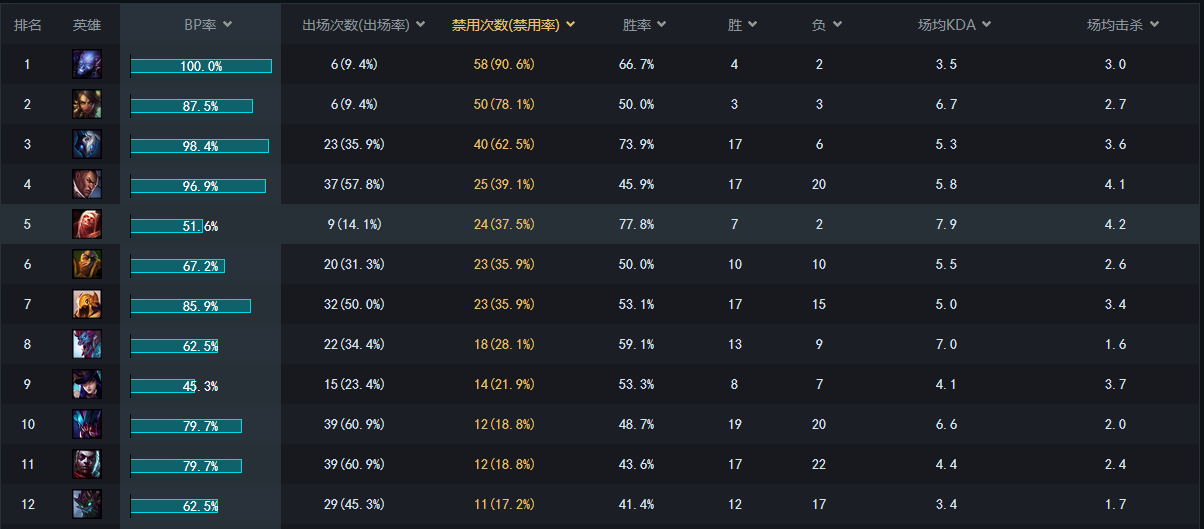Select the rank 5 hero portrait
Screen dimensions: 1204x529
click(87, 224)
